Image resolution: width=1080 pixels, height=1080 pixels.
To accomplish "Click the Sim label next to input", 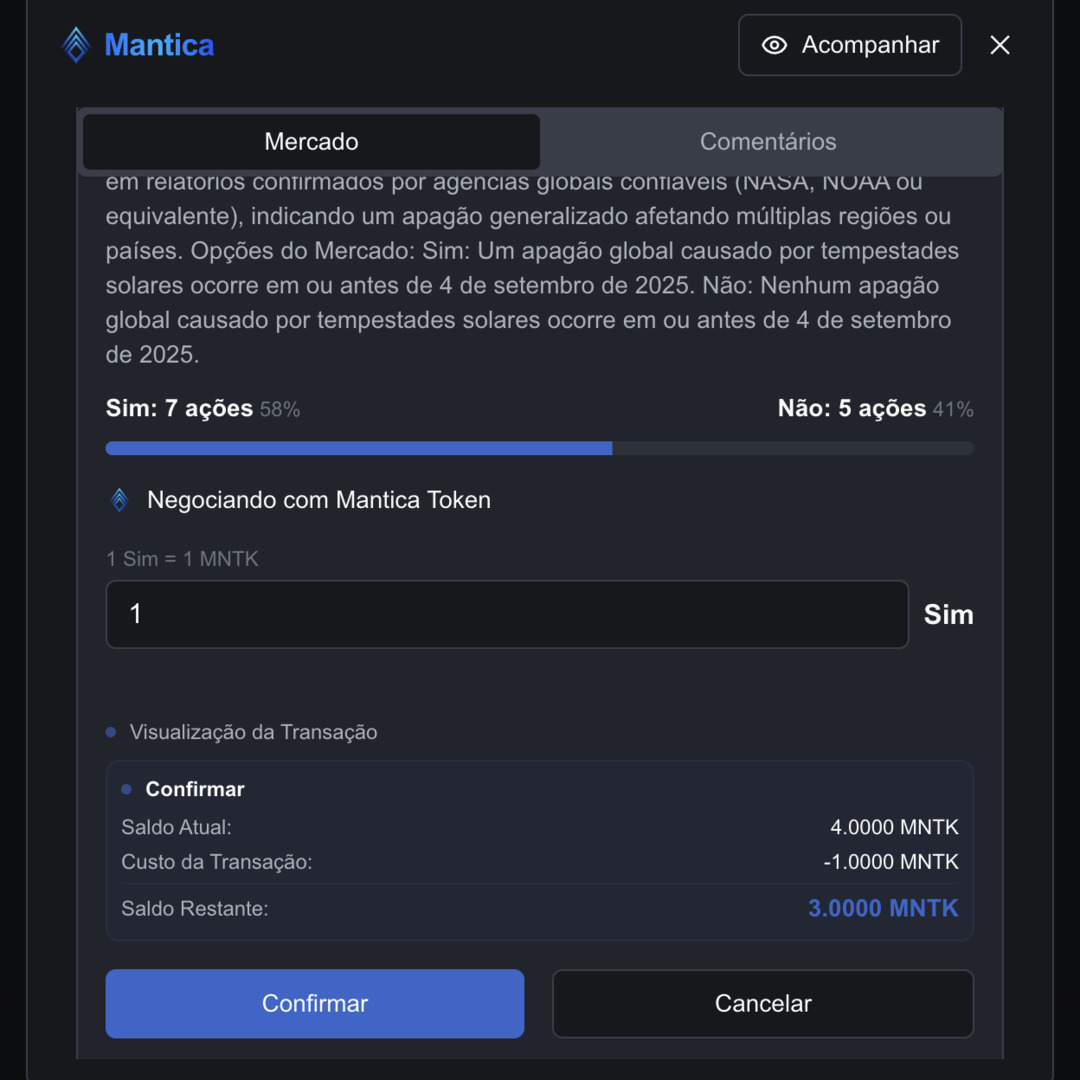I will 948,614.
